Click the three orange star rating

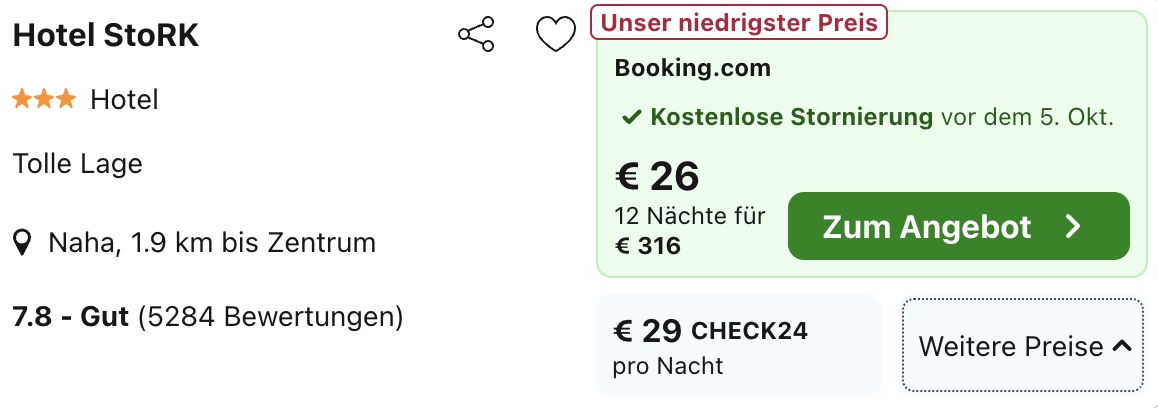tap(44, 99)
